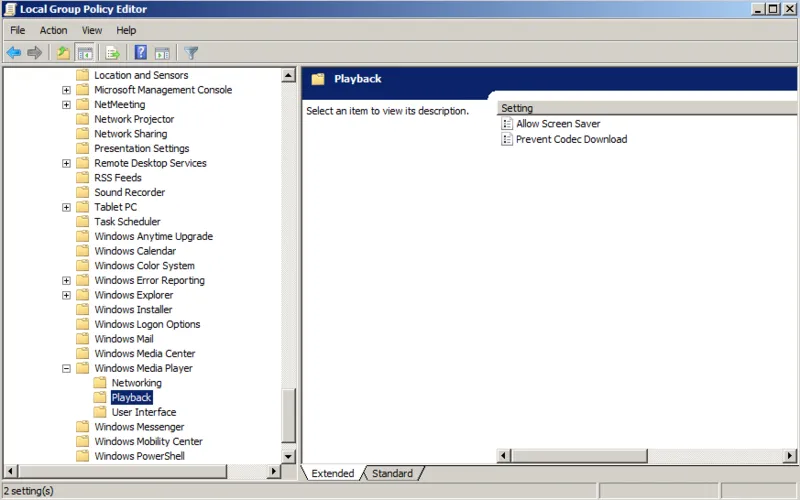Open the File menu

click(17, 30)
